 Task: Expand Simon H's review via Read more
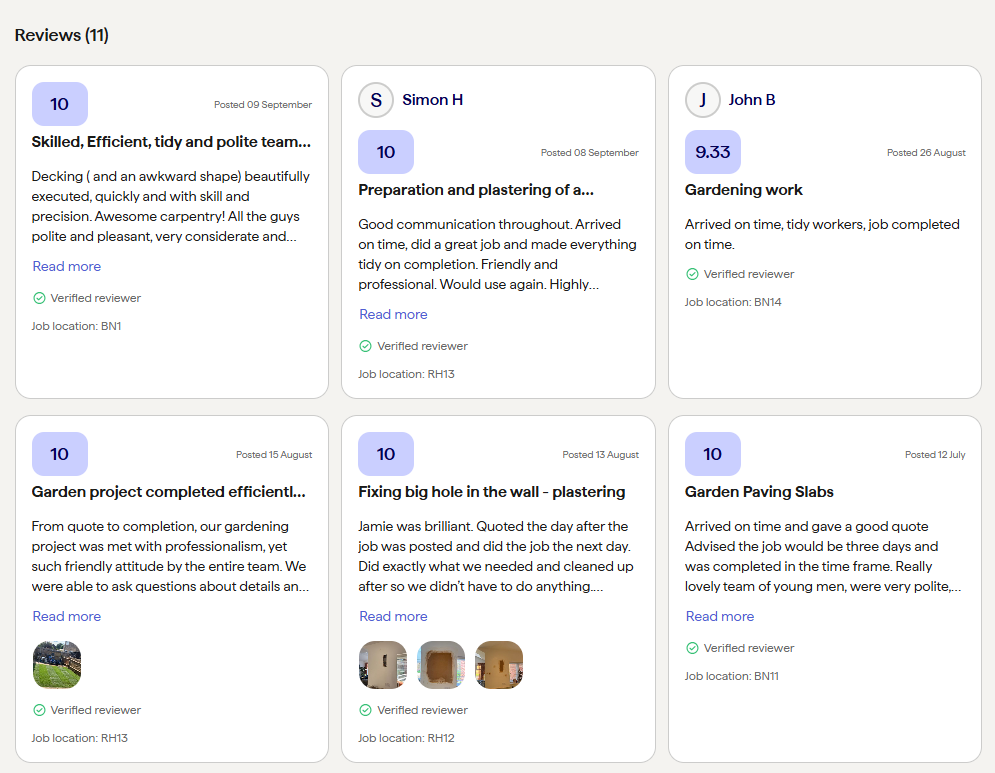point(393,314)
